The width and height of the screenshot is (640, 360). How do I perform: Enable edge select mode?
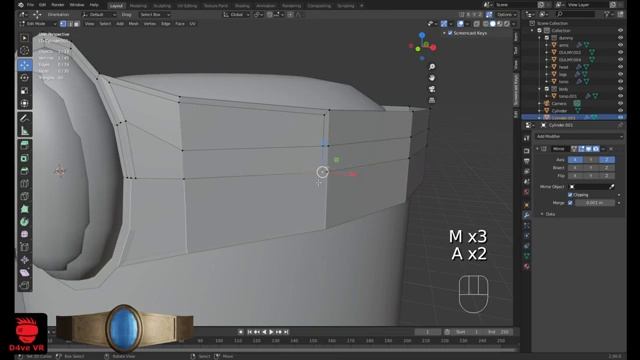tap(70, 24)
